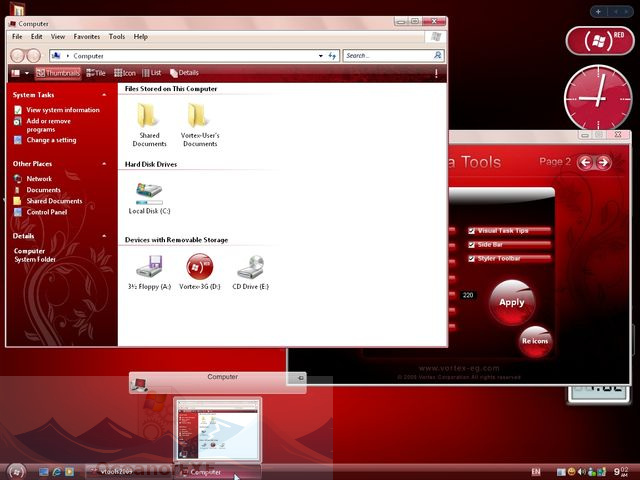Open the Favorites menu

pos(87,37)
